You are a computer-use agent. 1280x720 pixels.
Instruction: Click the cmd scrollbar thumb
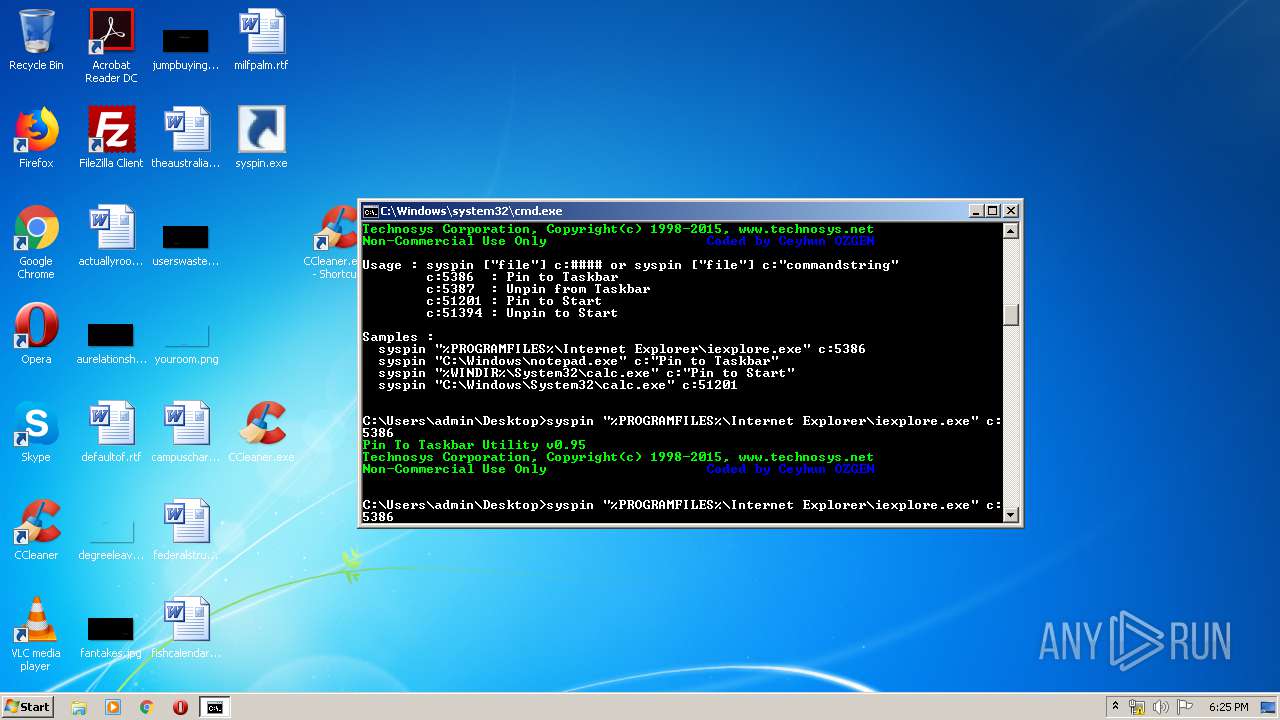point(1011,314)
